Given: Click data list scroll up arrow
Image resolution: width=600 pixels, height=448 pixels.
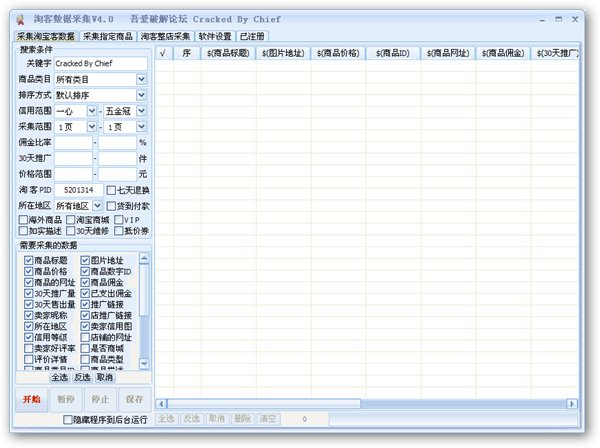Looking at the screenshot, I should [x=144, y=259].
